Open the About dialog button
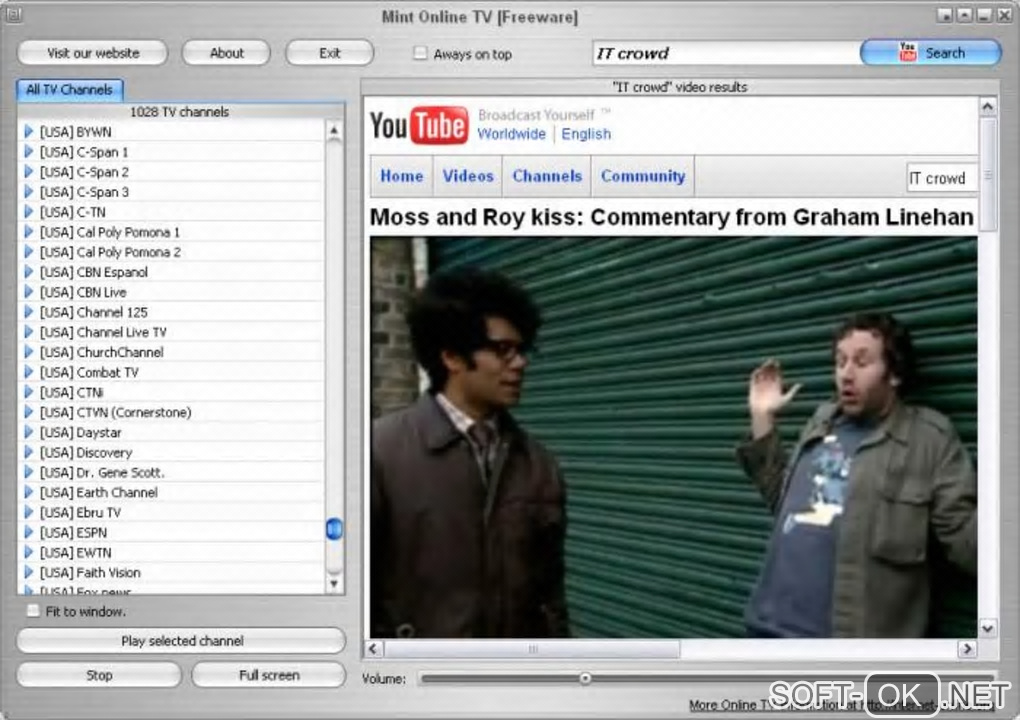The height and width of the screenshot is (720, 1020). click(x=226, y=53)
